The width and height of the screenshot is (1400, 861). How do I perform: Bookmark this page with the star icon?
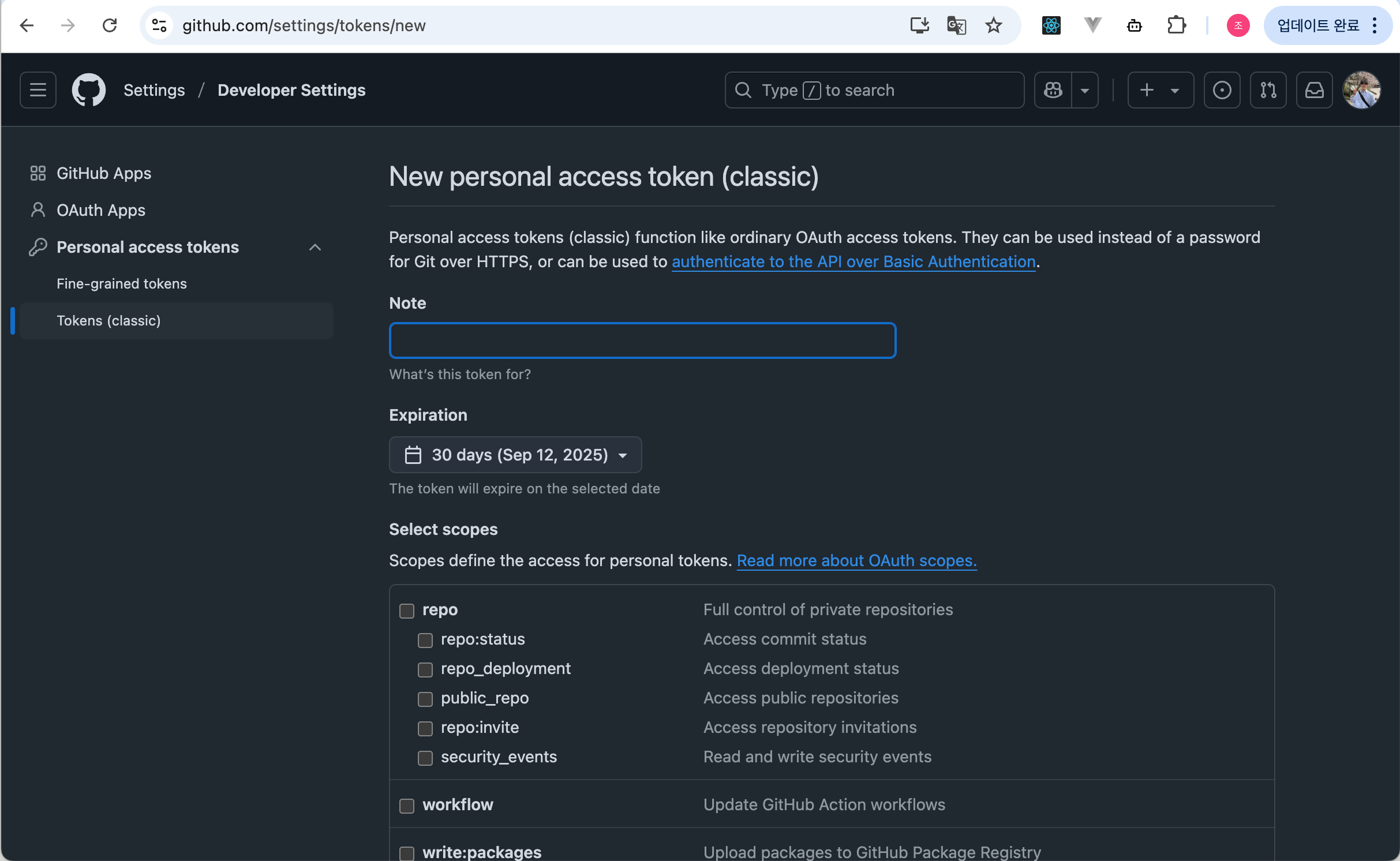(993, 25)
